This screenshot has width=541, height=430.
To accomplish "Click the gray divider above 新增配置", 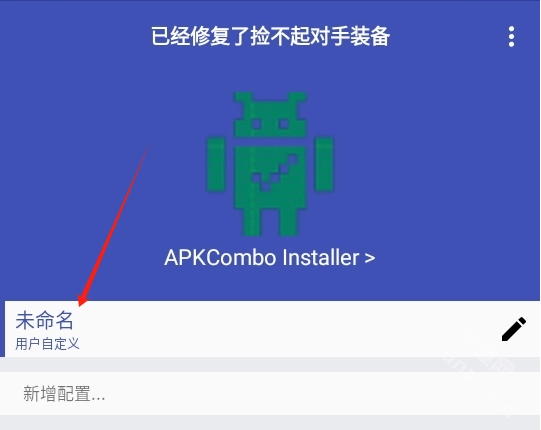I will tap(270, 364).
